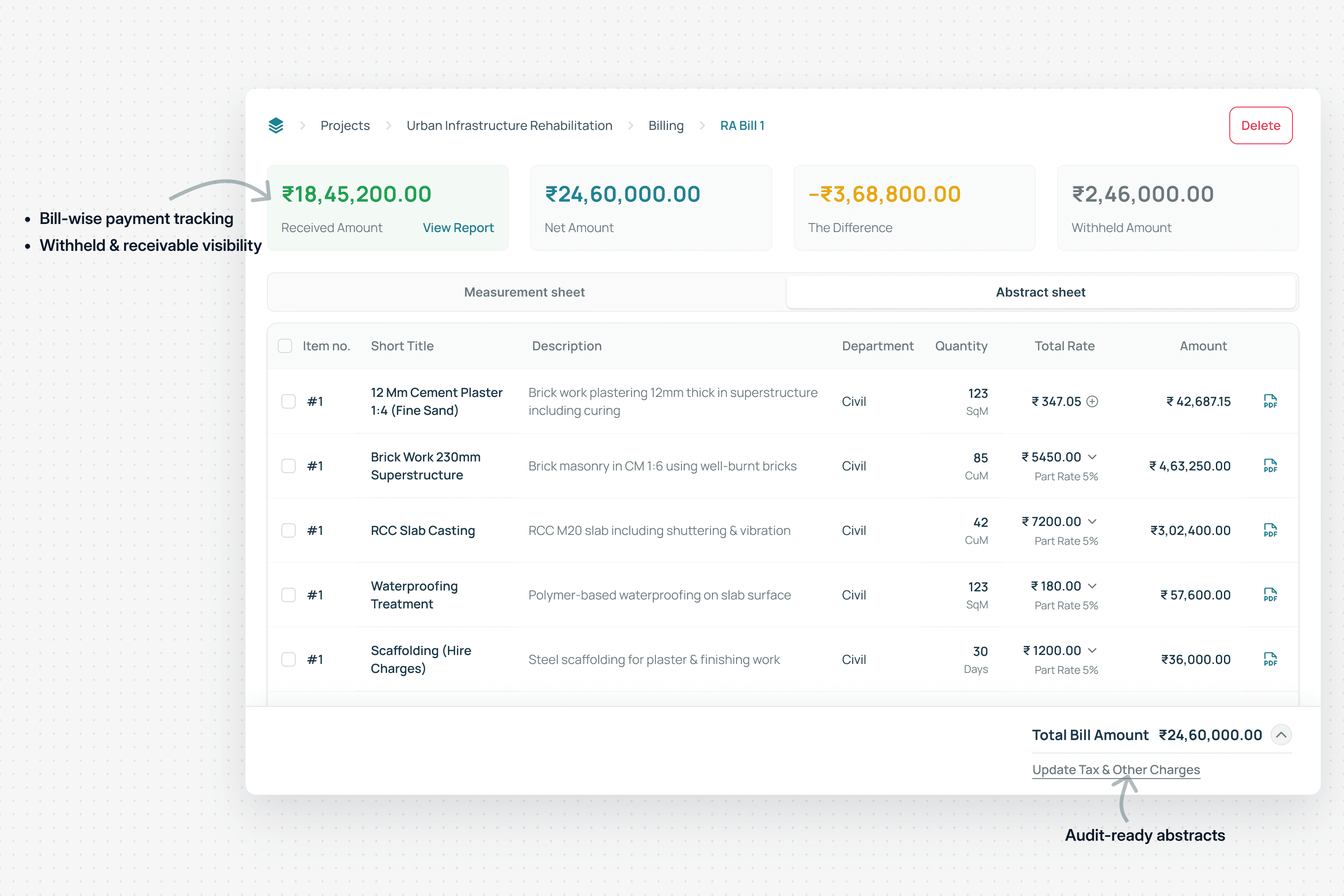Click amount ₹3,02,400.00
The width and height of the screenshot is (1344, 896).
1190,530
